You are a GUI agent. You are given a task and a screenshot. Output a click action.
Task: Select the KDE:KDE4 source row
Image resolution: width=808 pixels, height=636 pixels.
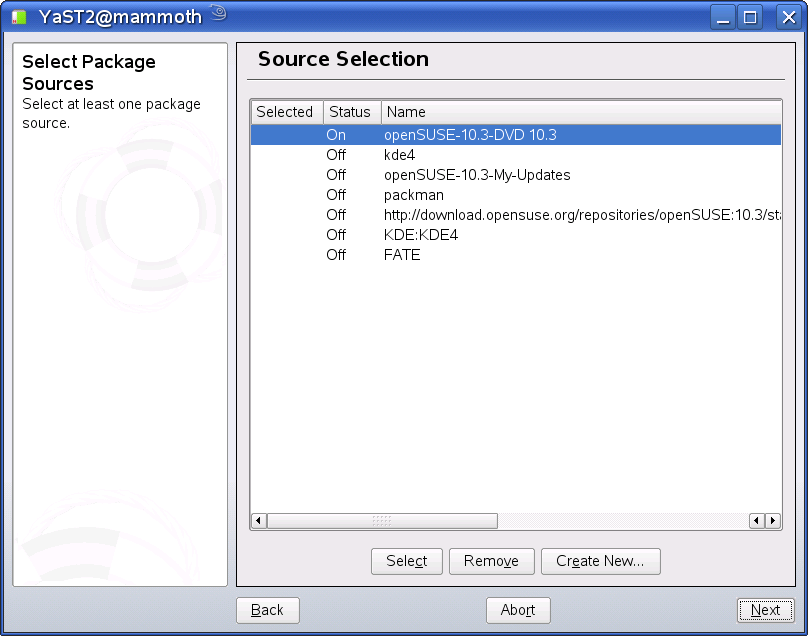coord(421,235)
